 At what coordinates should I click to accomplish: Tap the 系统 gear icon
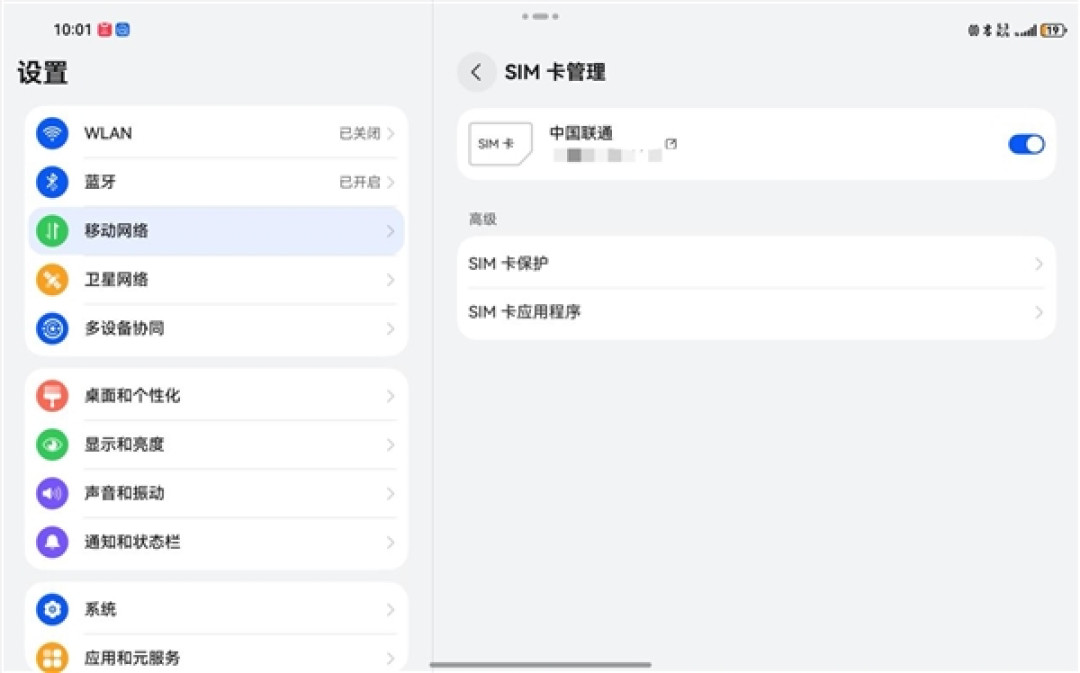[52, 610]
